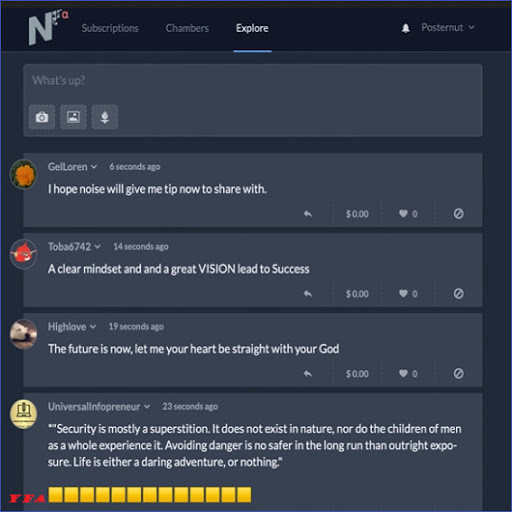Click the image upload icon

pyautogui.click(x=73, y=117)
